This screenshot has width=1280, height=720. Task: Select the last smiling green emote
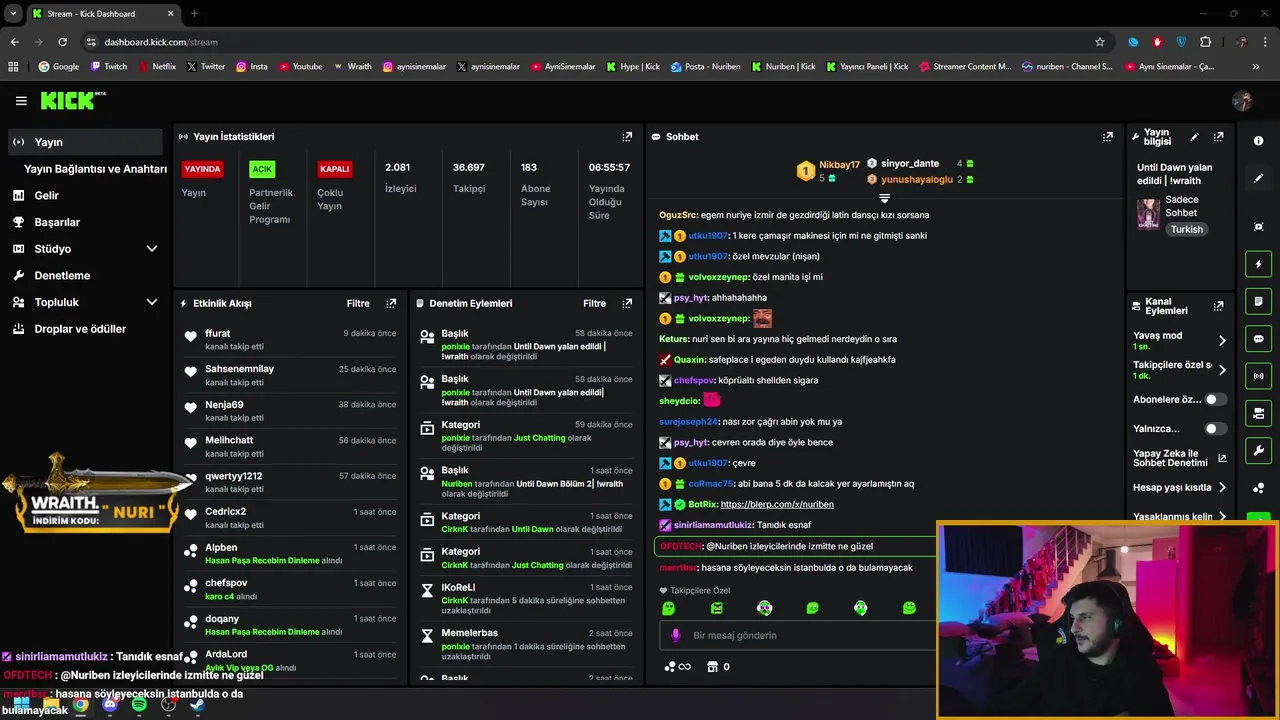909,608
